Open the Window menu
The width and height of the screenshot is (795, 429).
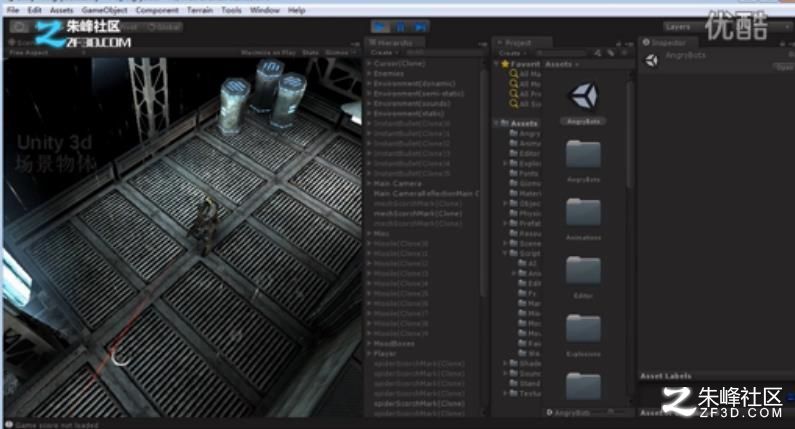click(x=264, y=10)
